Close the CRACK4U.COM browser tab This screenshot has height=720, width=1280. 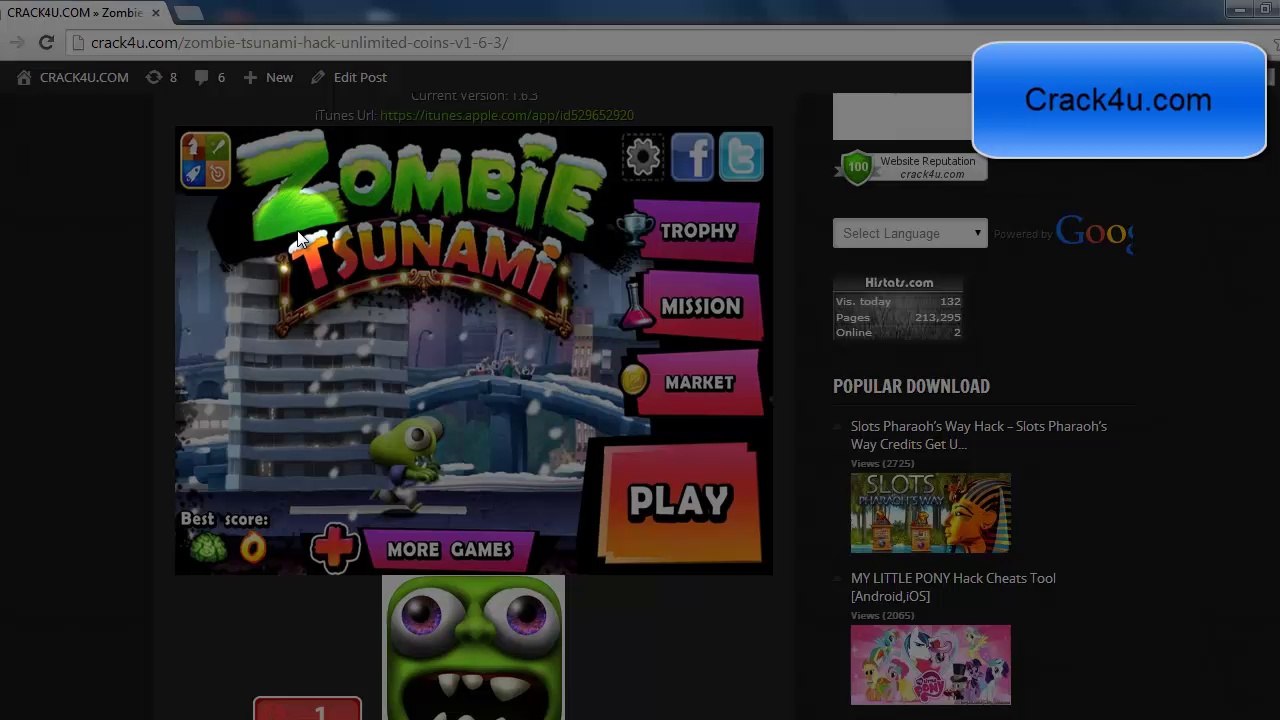coord(155,13)
